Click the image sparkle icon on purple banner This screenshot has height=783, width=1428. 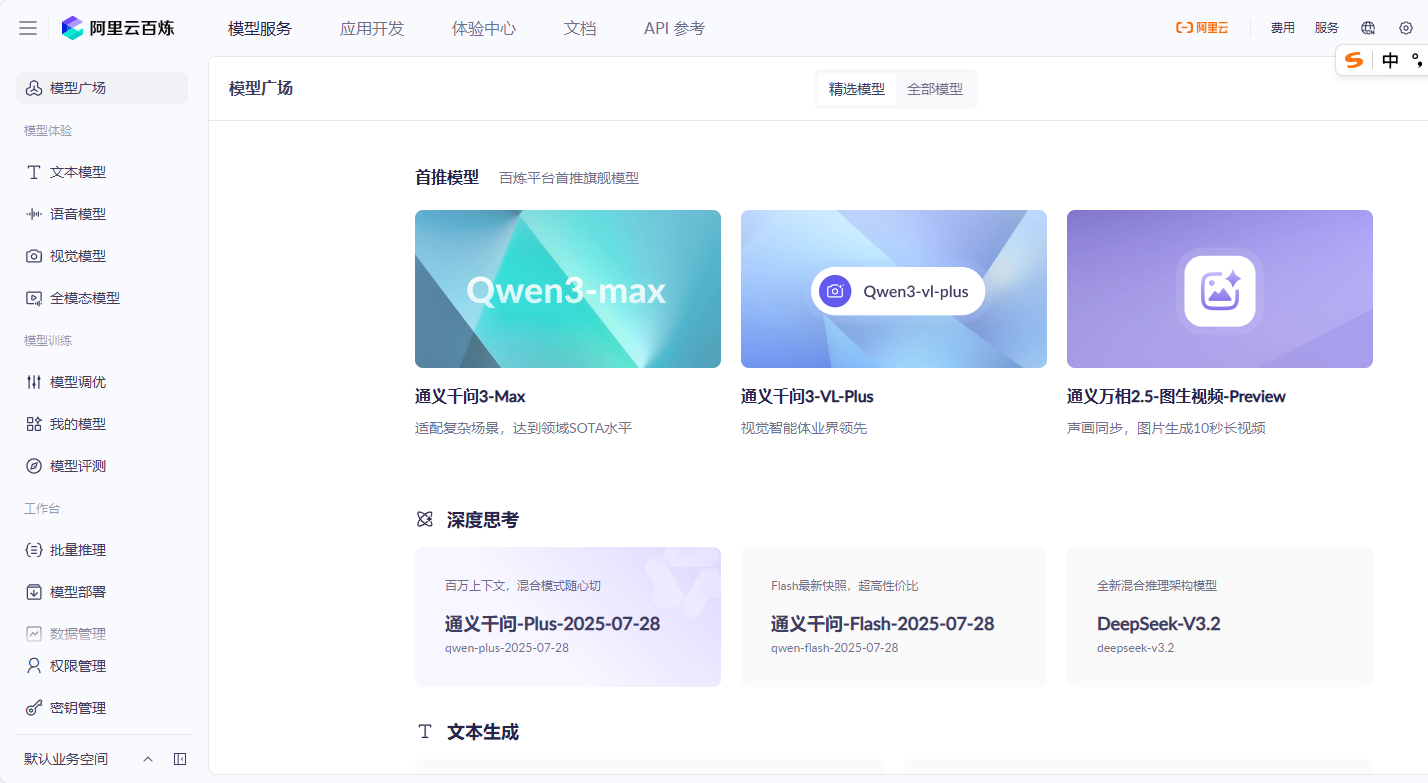pos(1219,290)
